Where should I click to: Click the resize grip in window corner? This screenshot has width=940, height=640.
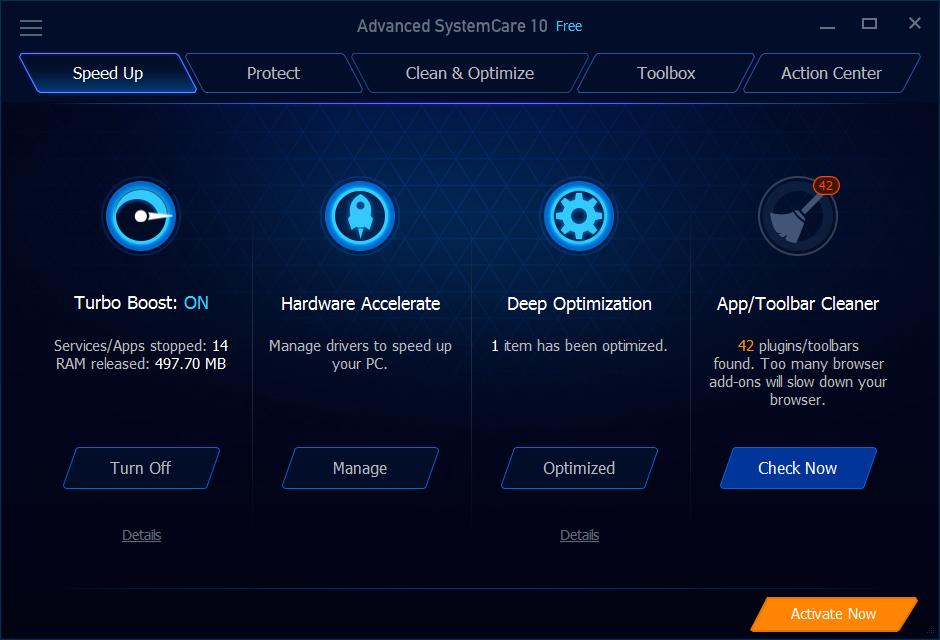[931, 630]
